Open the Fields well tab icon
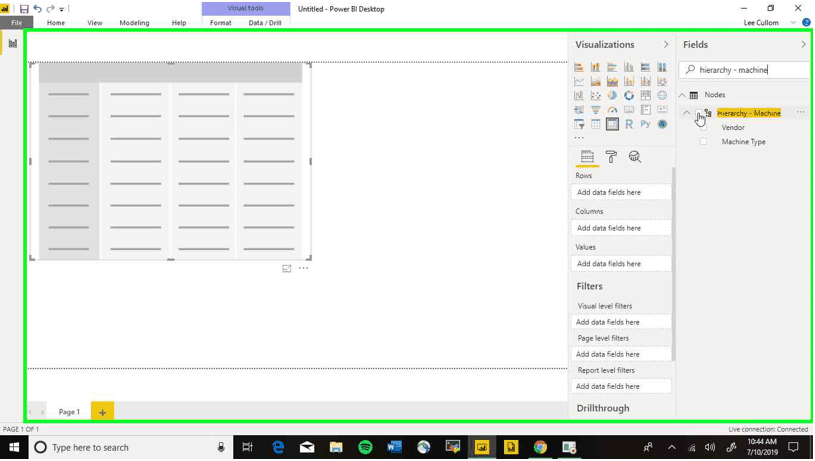The width and height of the screenshot is (815, 461). click(x=587, y=156)
